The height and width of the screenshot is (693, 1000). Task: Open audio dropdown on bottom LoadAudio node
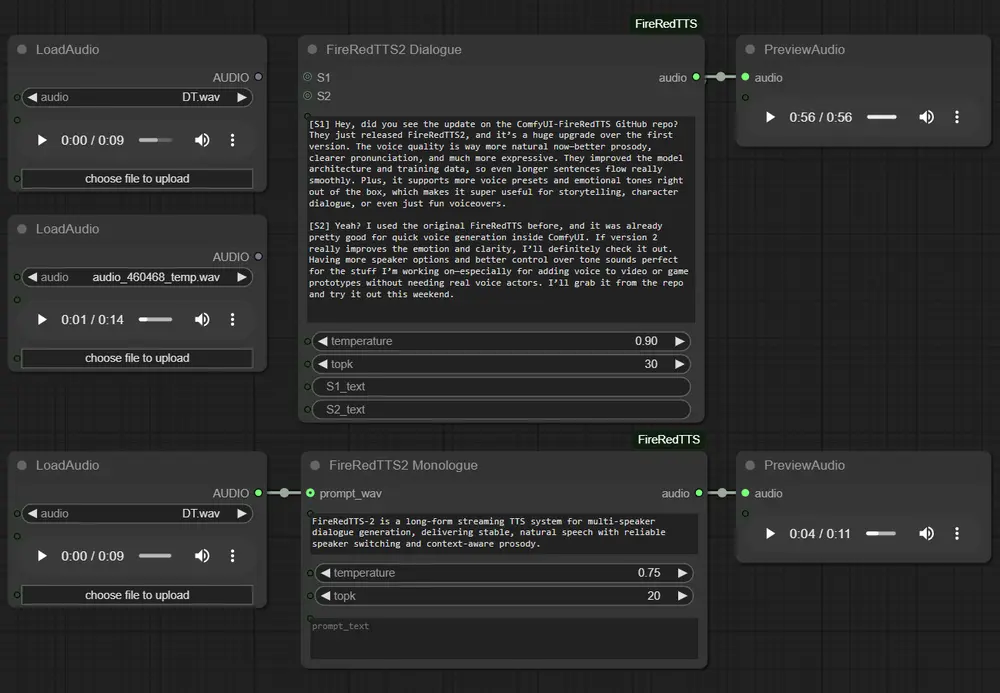(x=137, y=513)
